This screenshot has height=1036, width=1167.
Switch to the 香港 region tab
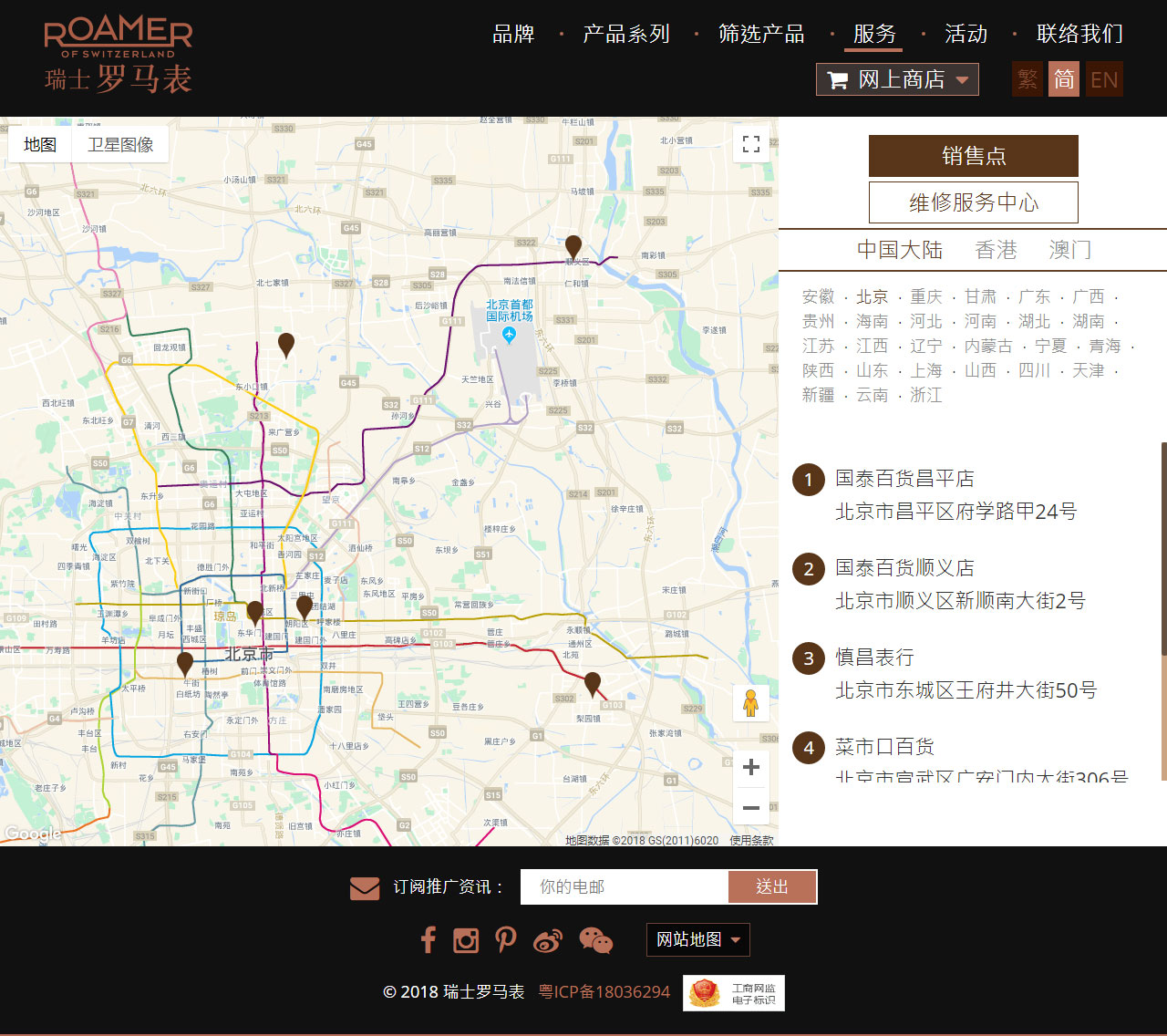[x=997, y=249]
